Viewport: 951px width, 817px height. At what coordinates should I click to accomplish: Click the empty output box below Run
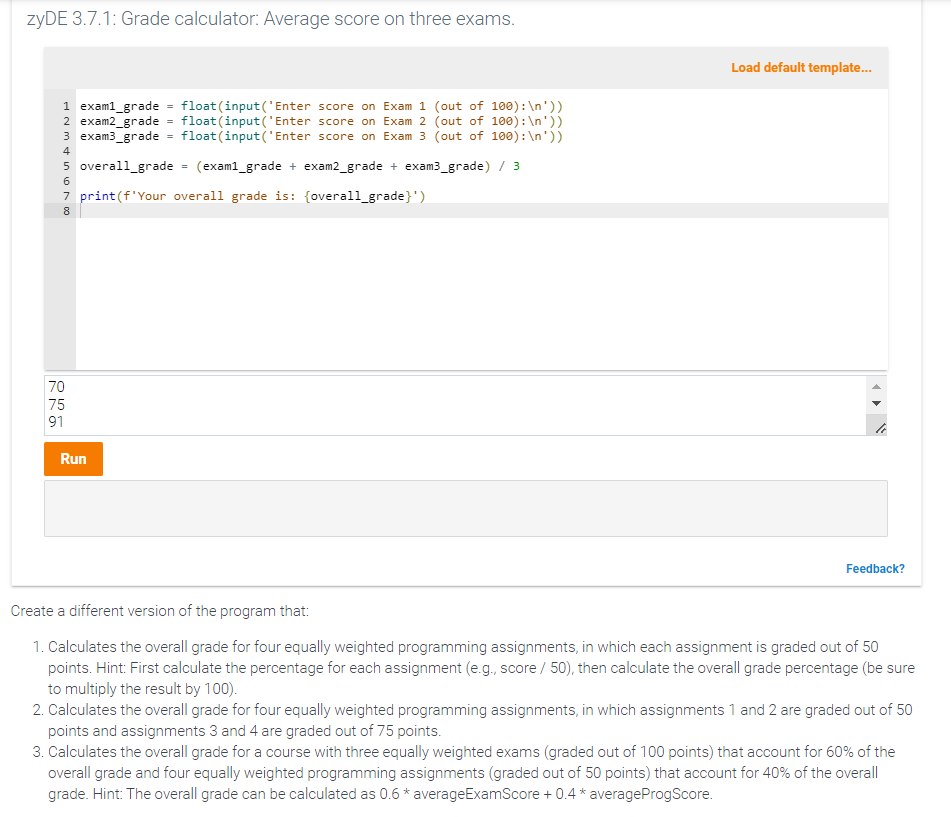coord(465,508)
